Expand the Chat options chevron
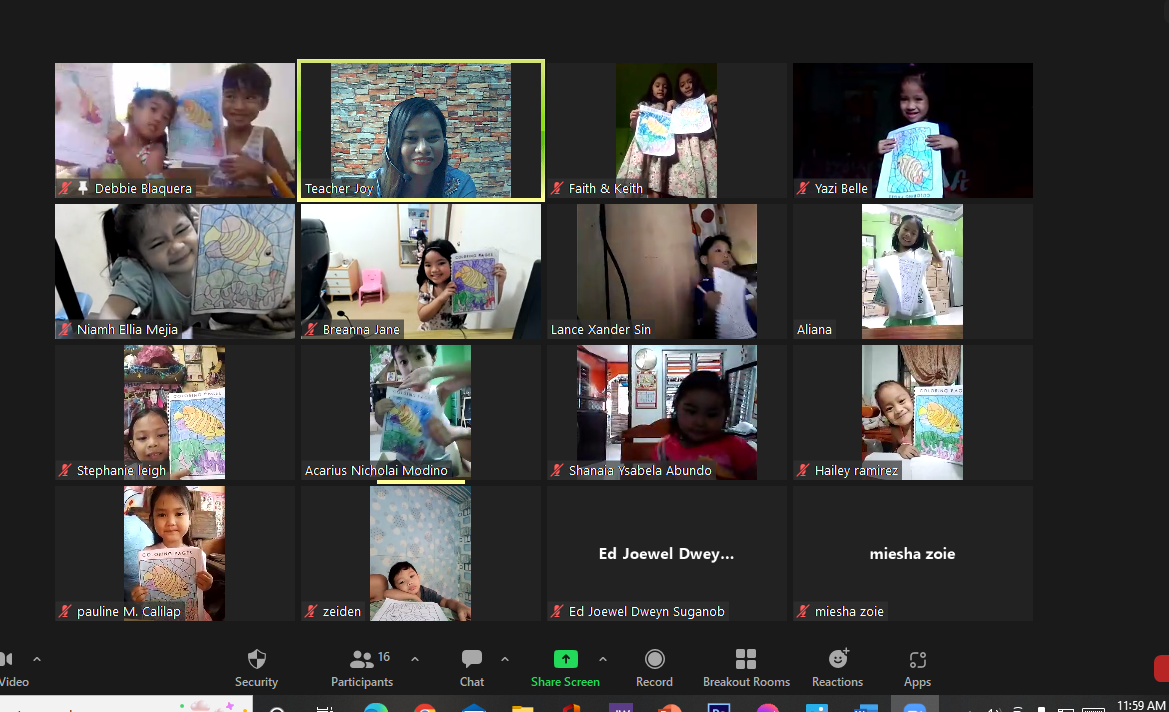This screenshot has height=712, width=1169. tap(505, 659)
